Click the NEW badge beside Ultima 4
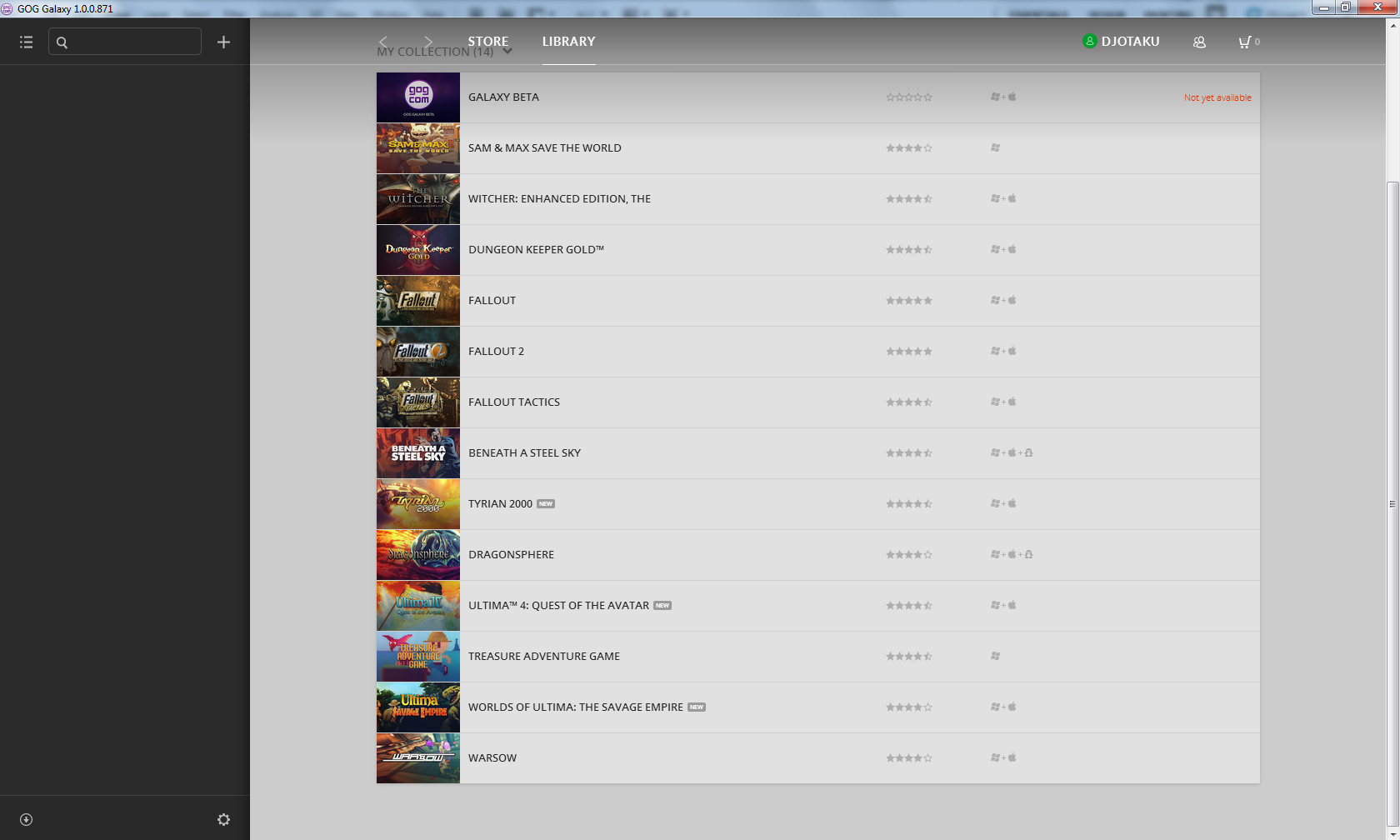This screenshot has width=1400, height=840. 662,606
